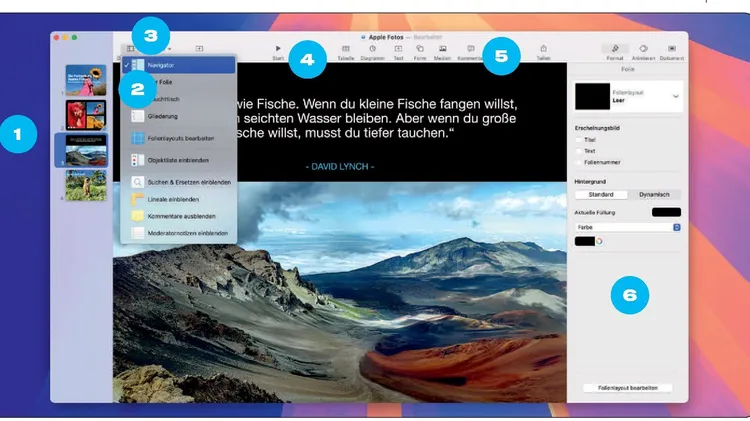Image resolution: width=750 pixels, height=421 pixels.
Task: Insert a table via Tabelle icon
Action: pyautogui.click(x=345, y=48)
